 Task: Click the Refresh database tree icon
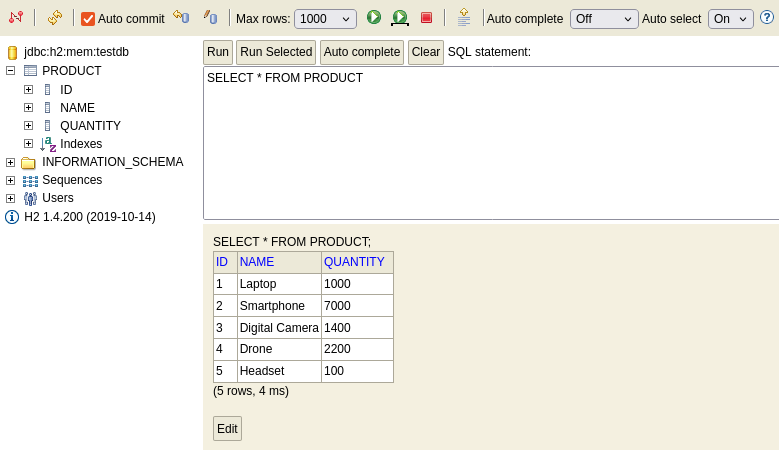55,18
